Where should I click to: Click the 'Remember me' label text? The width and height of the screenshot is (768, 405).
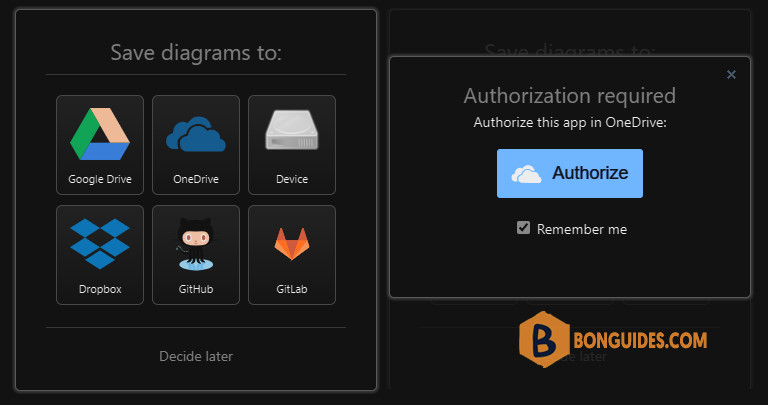(x=582, y=229)
